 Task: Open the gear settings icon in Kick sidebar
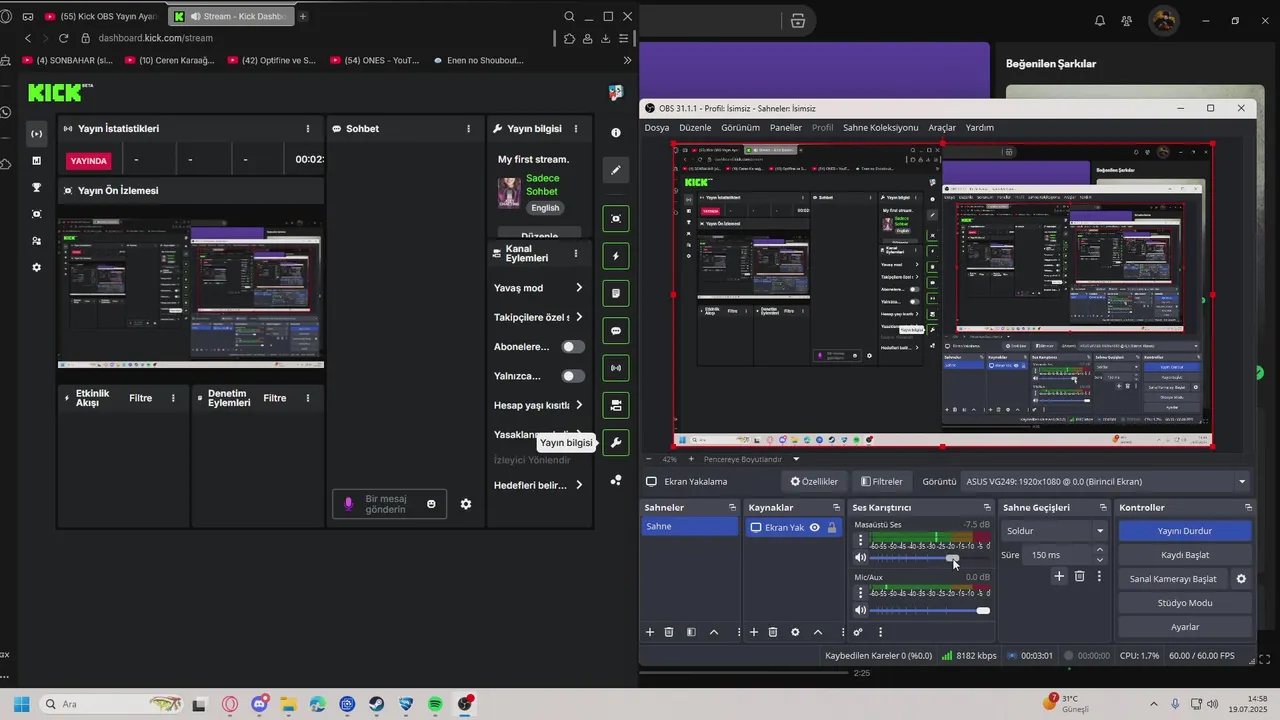pos(36,268)
